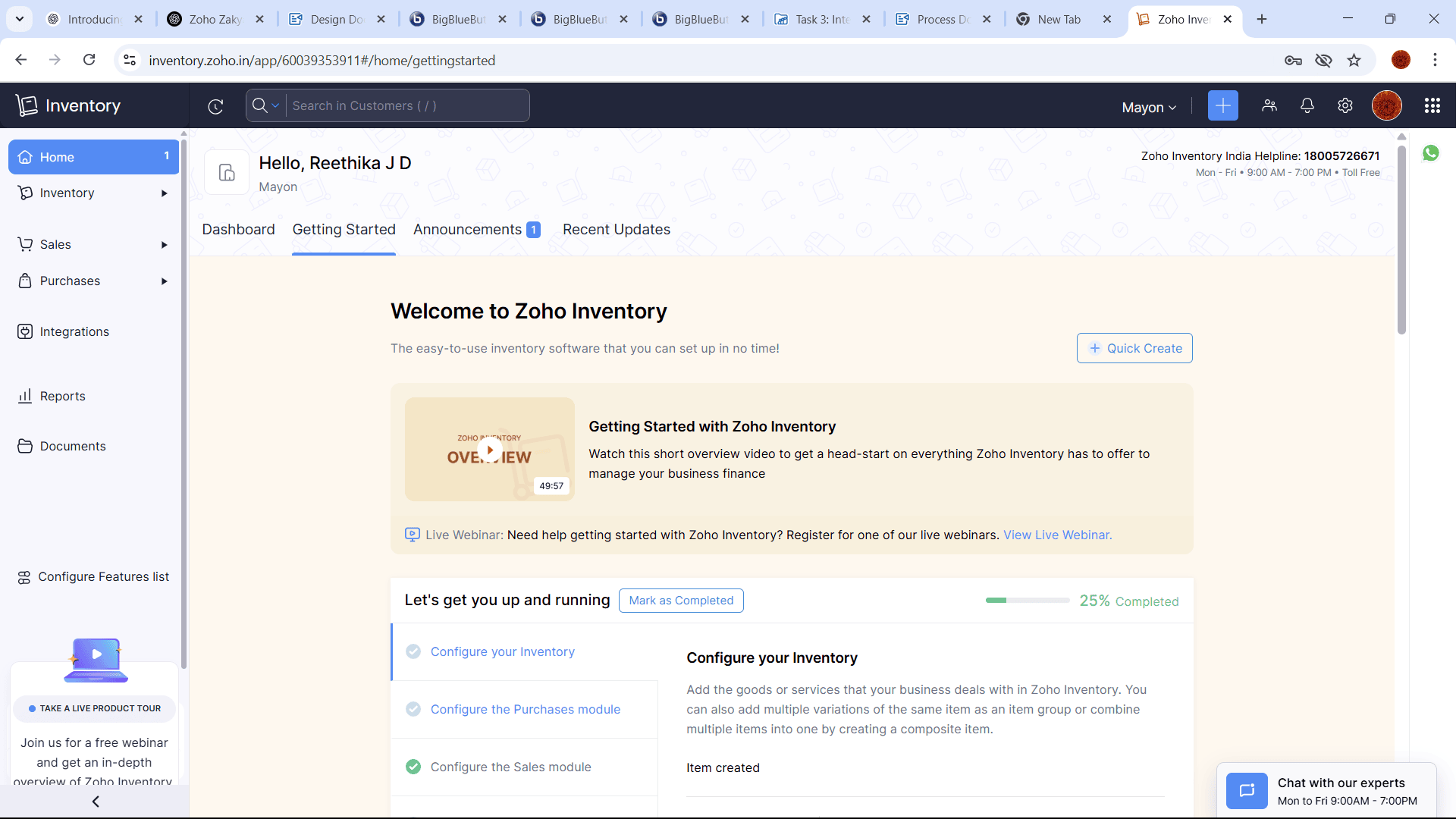
Task: Click the Live Webinar monitor icon
Action: (412, 535)
